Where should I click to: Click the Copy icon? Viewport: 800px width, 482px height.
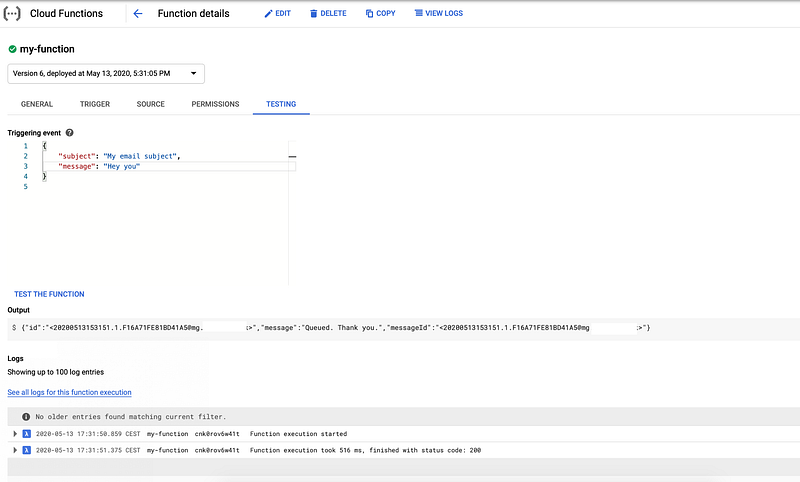pos(369,14)
